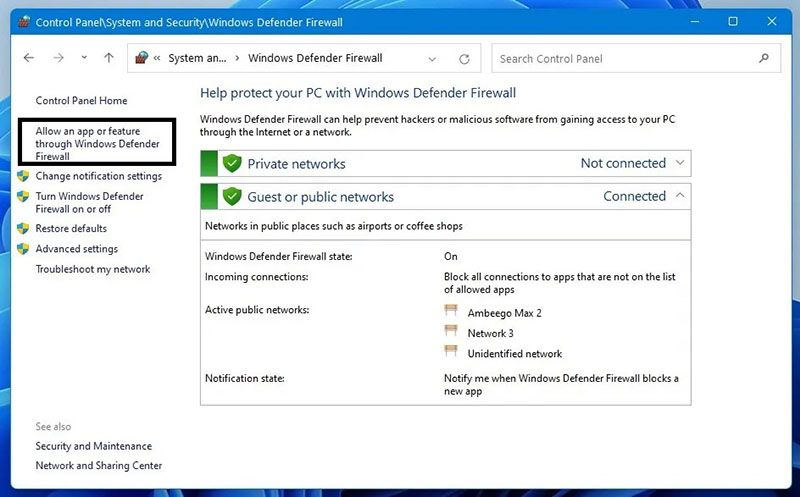This screenshot has height=497, width=800.
Task: Open the address bar history dropdown
Action: (432, 59)
